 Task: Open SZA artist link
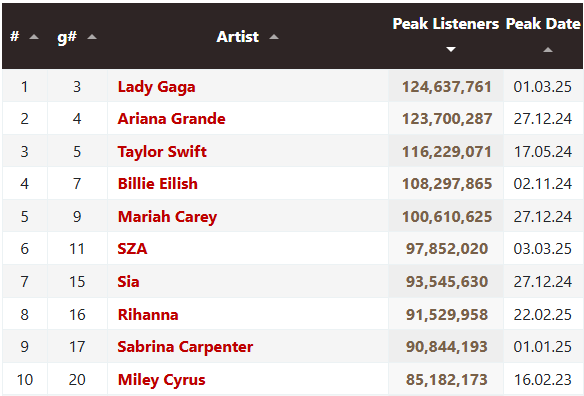click(x=132, y=249)
